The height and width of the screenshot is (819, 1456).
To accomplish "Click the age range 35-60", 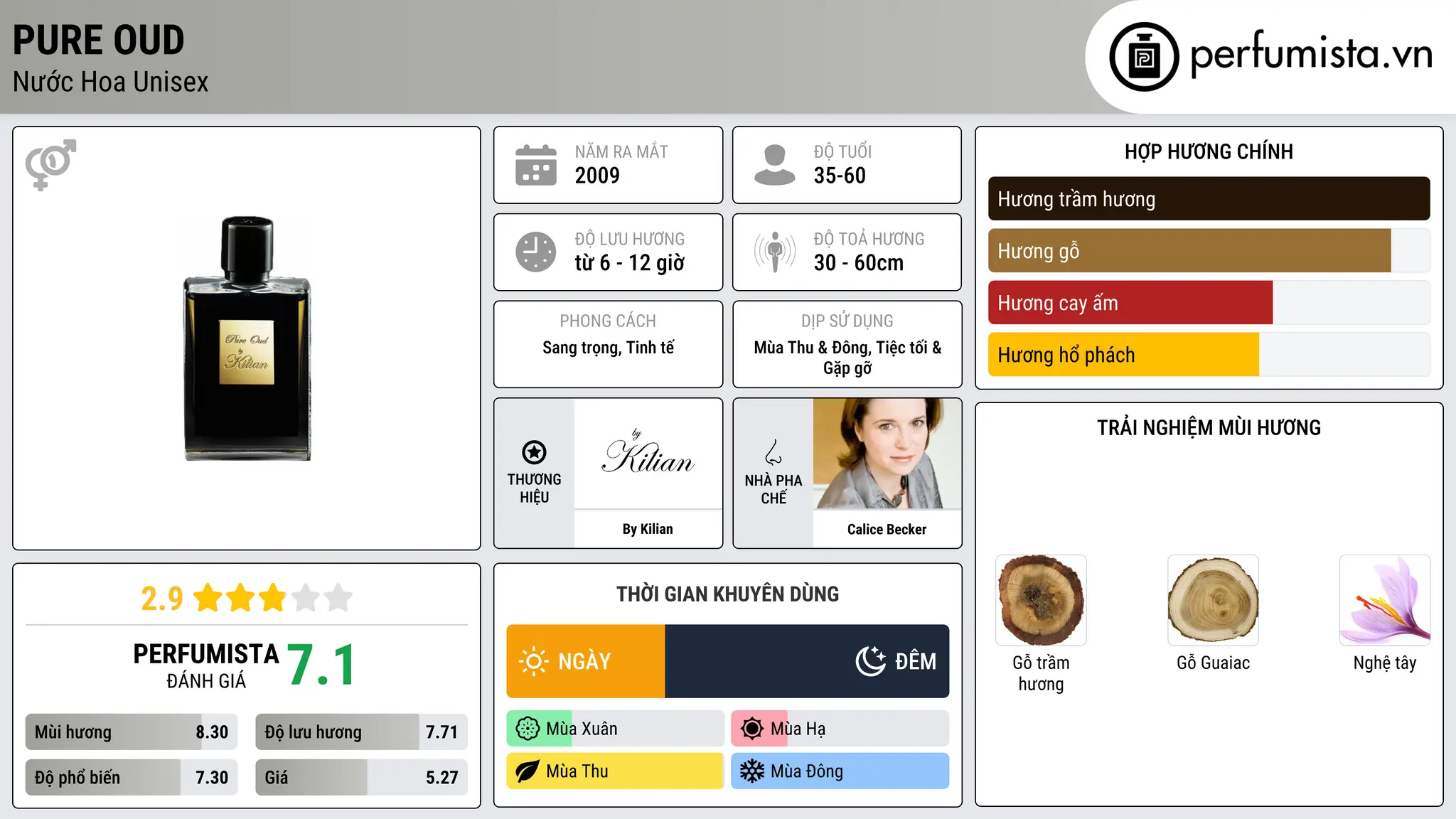I will (840, 176).
